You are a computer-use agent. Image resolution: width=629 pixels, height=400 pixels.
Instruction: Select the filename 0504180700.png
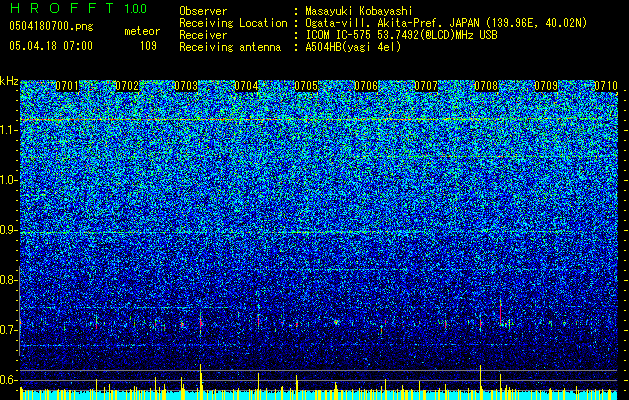point(51,27)
